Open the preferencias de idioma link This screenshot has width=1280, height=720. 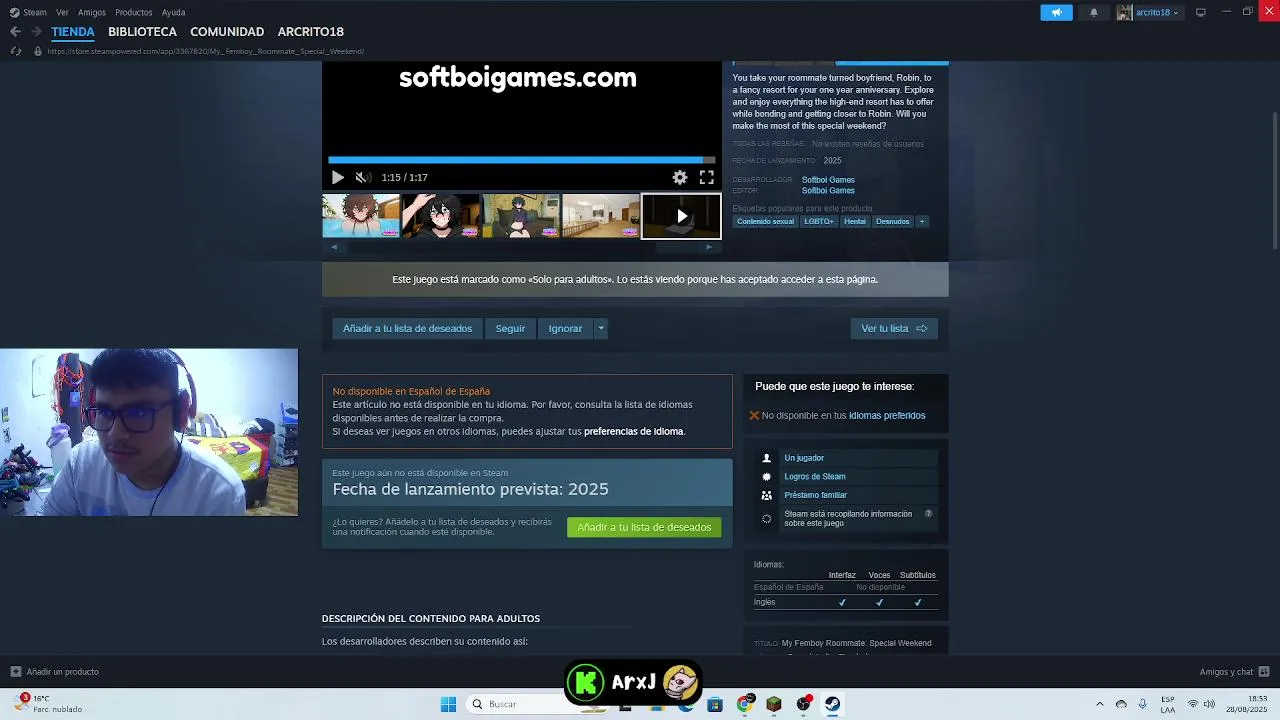click(x=634, y=432)
